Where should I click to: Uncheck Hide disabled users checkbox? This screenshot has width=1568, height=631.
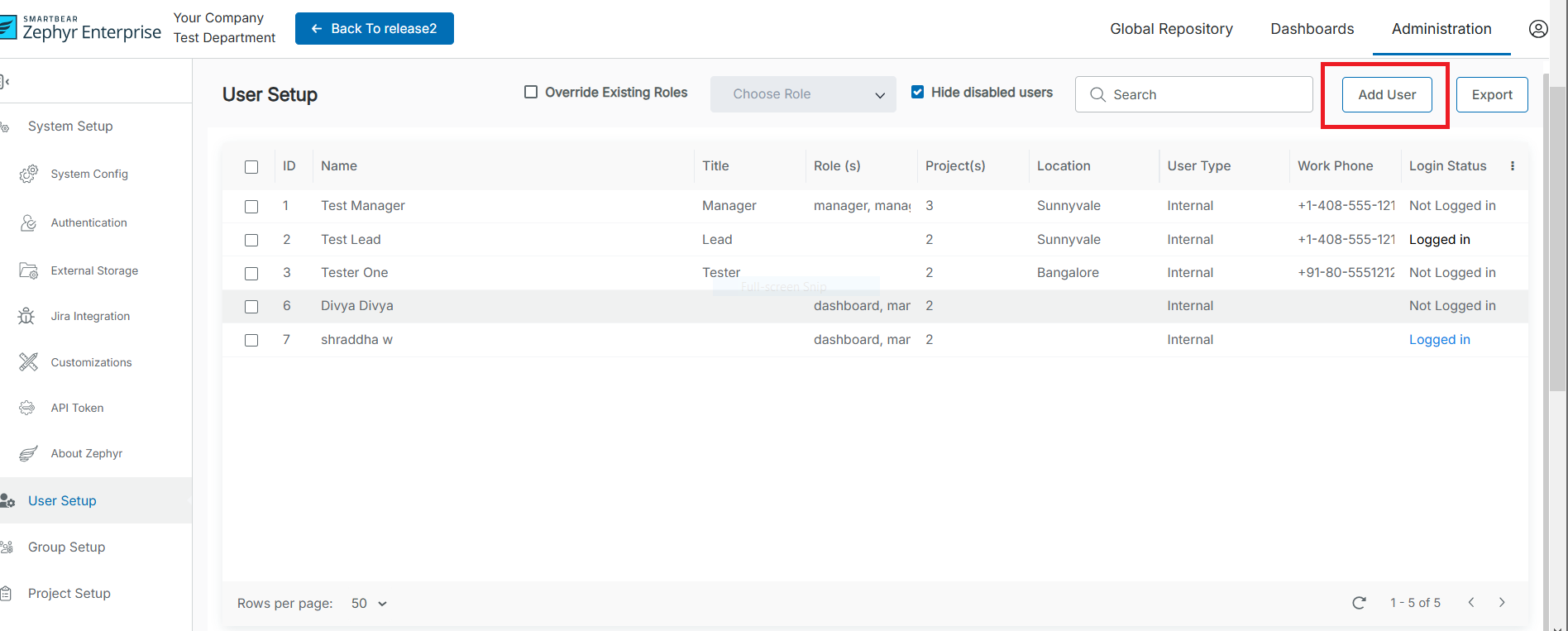(x=917, y=93)
